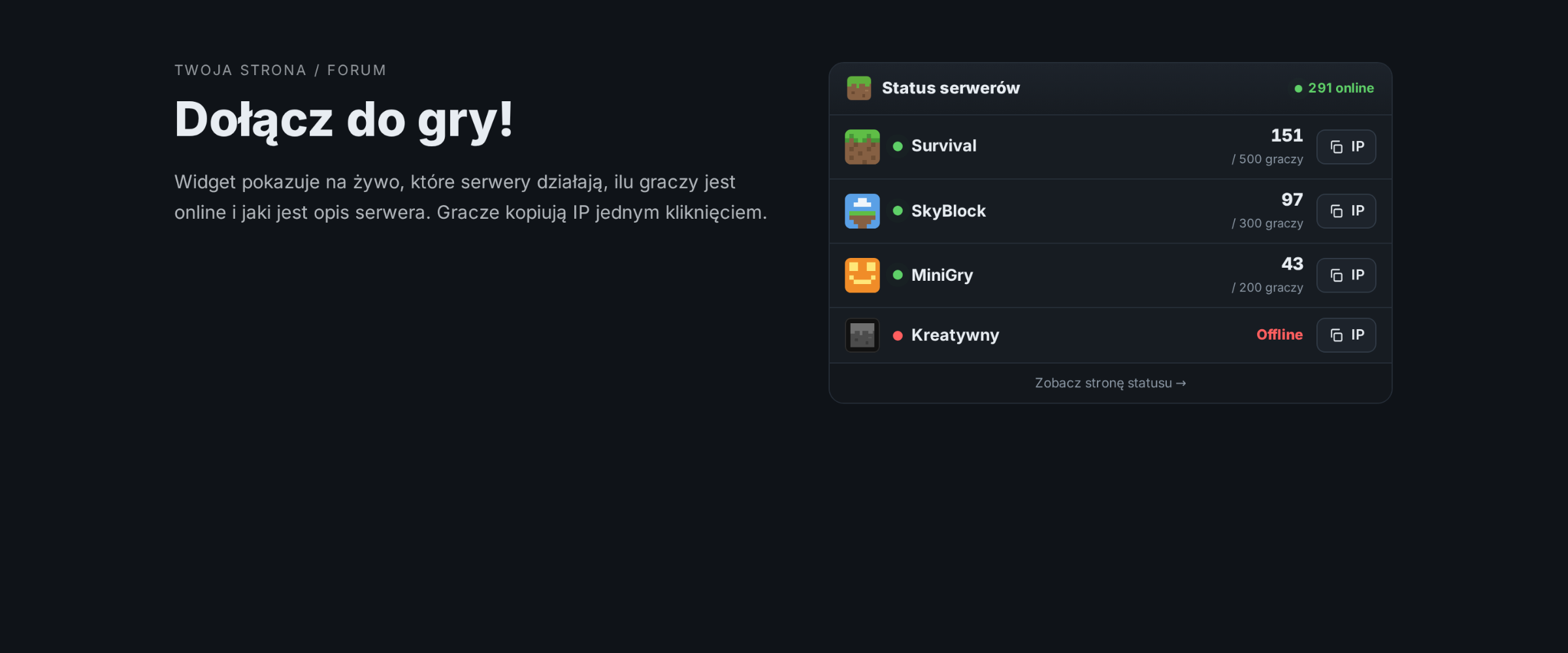Image resolution: width=1568 pixels, height=653 pixels.
Task: Click the green status dot next to Survival
Action: 898,146
